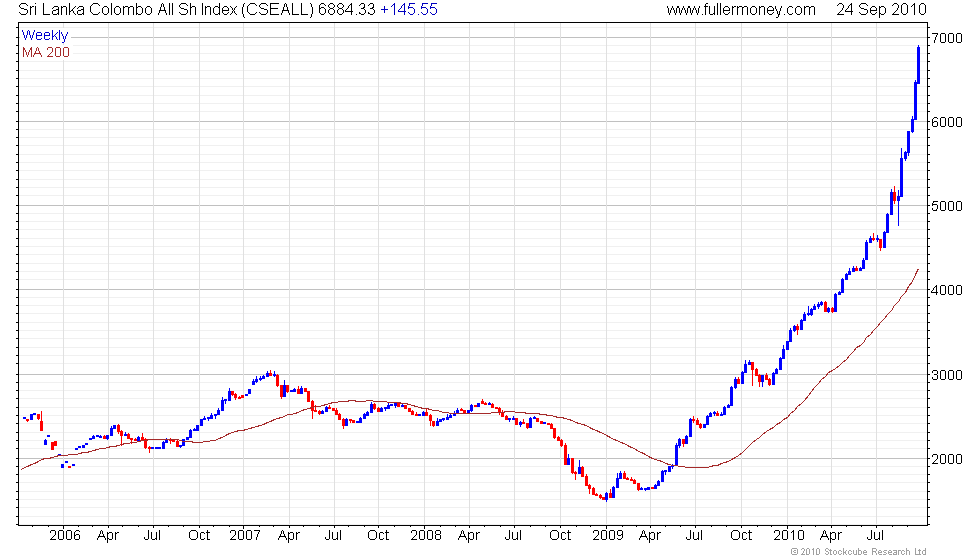Viewport: 980px width, 560px height.
Task: Click the index value 6884.33
Action: coord(347,9)
